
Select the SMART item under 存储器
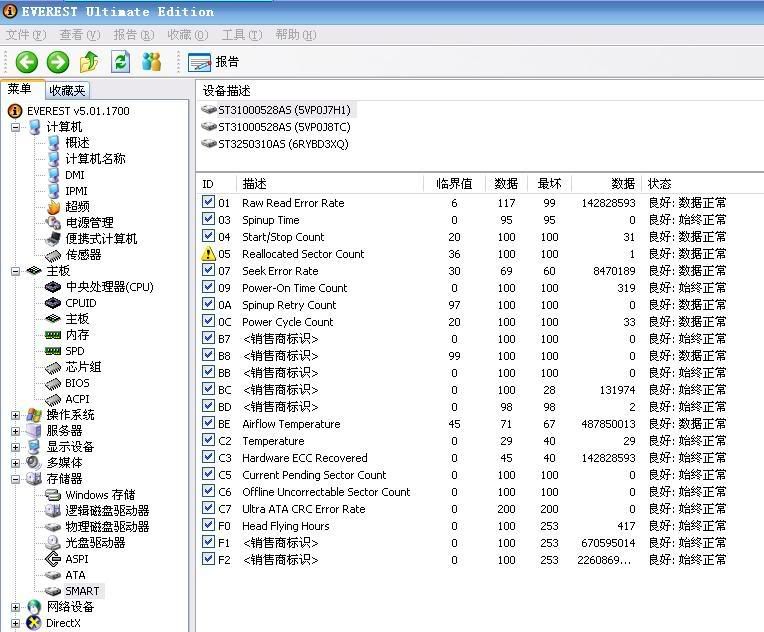click(x=82, y=591)
